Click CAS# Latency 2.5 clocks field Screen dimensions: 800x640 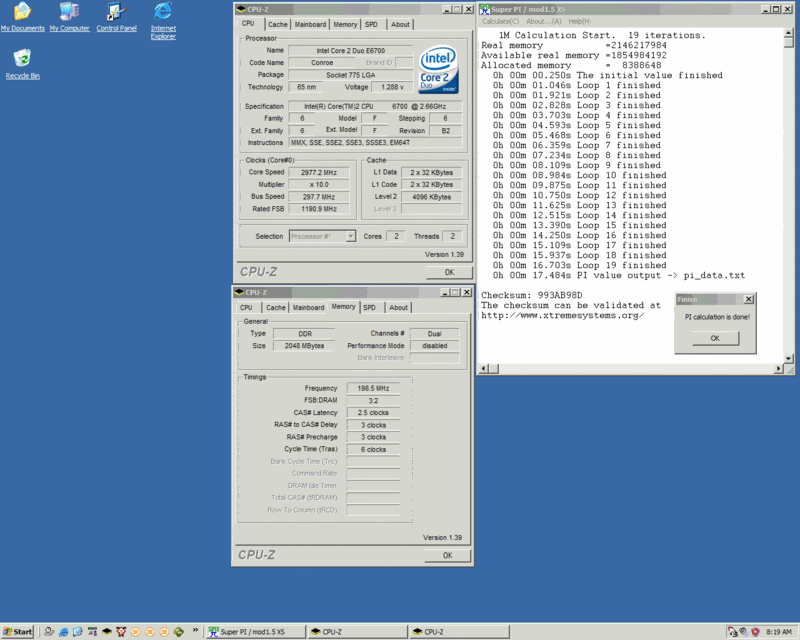[x=373, y=413]
